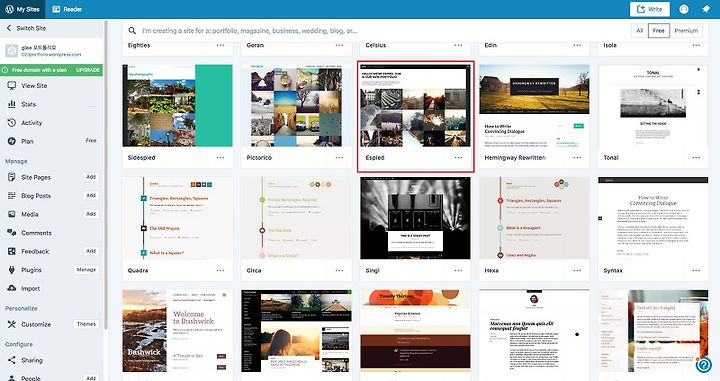Open the Singl theme preview
Screen dimensions: 720x381
pyautogui.click(x=415, y=218)
